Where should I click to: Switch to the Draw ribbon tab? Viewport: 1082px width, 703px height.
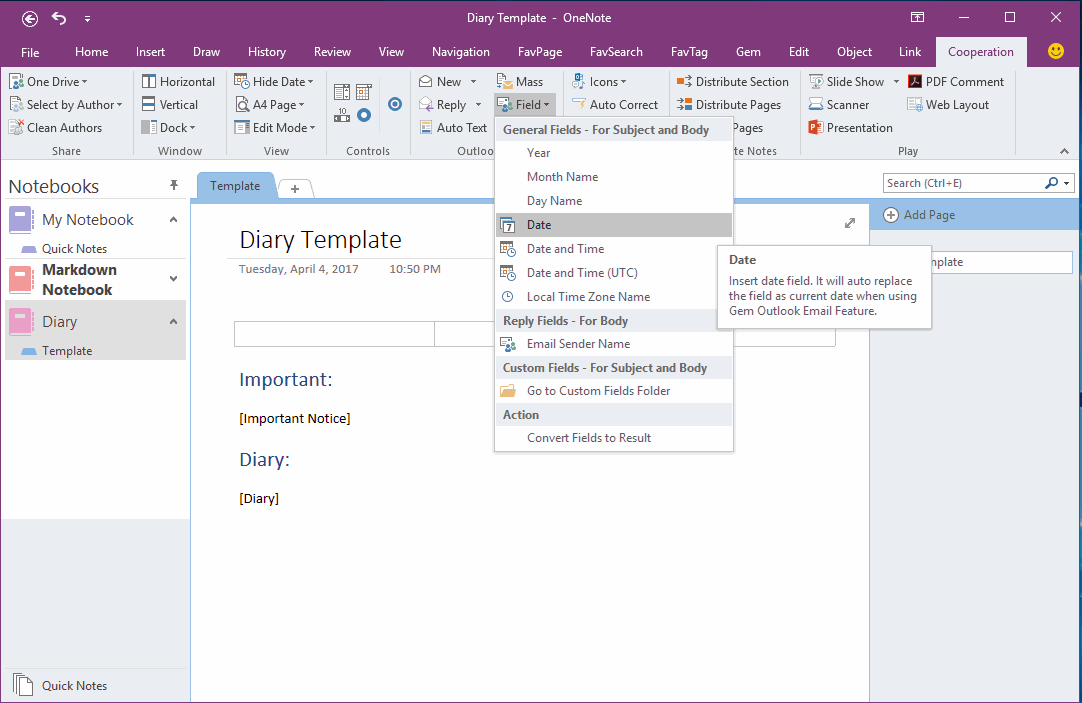(206, 52)
